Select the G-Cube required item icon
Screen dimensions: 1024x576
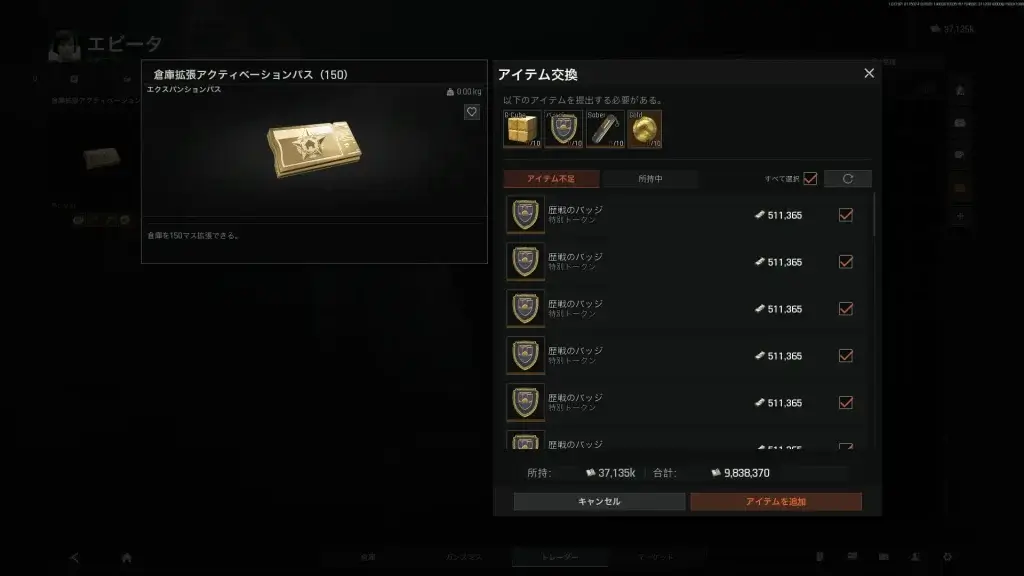tap(522, 129)
